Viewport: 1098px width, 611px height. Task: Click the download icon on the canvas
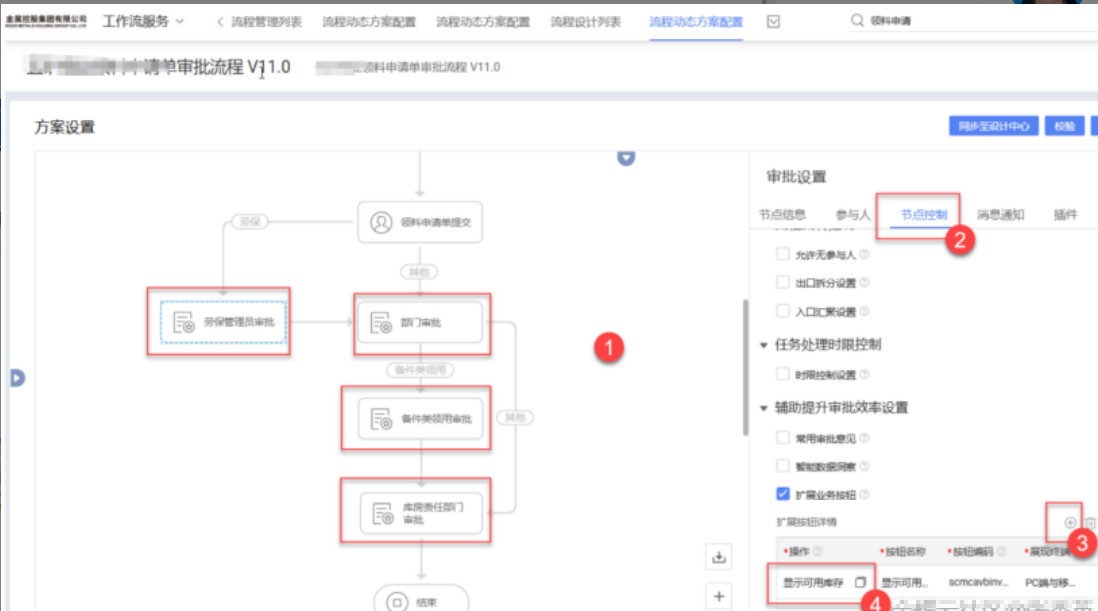click(x=718, y=557)
